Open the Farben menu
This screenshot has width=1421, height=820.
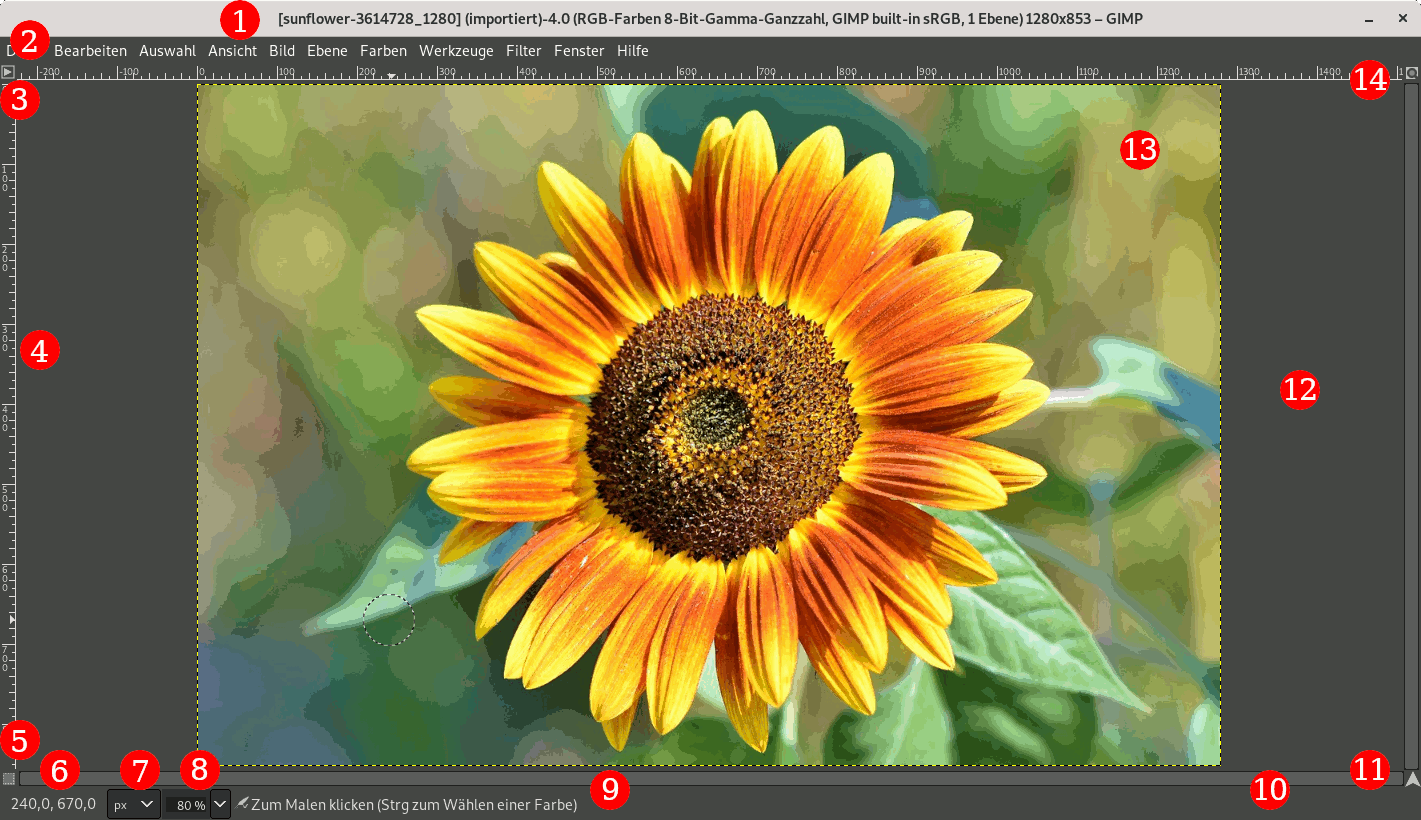[383, 50]
